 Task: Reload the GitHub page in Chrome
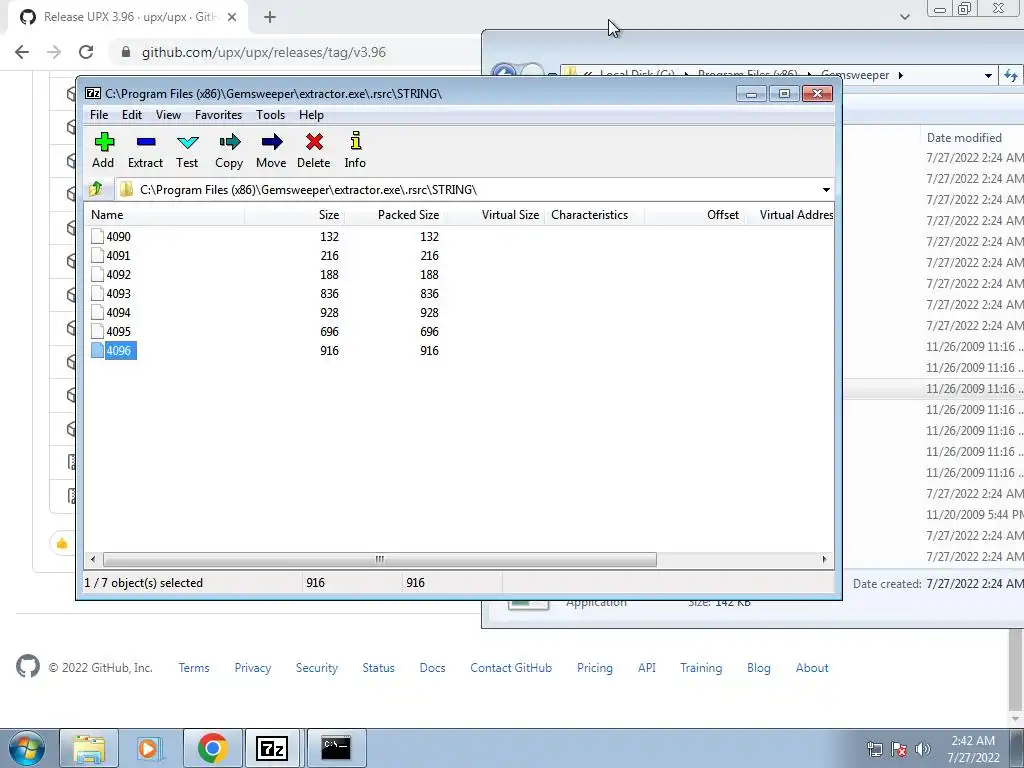[x=86, y=52]
